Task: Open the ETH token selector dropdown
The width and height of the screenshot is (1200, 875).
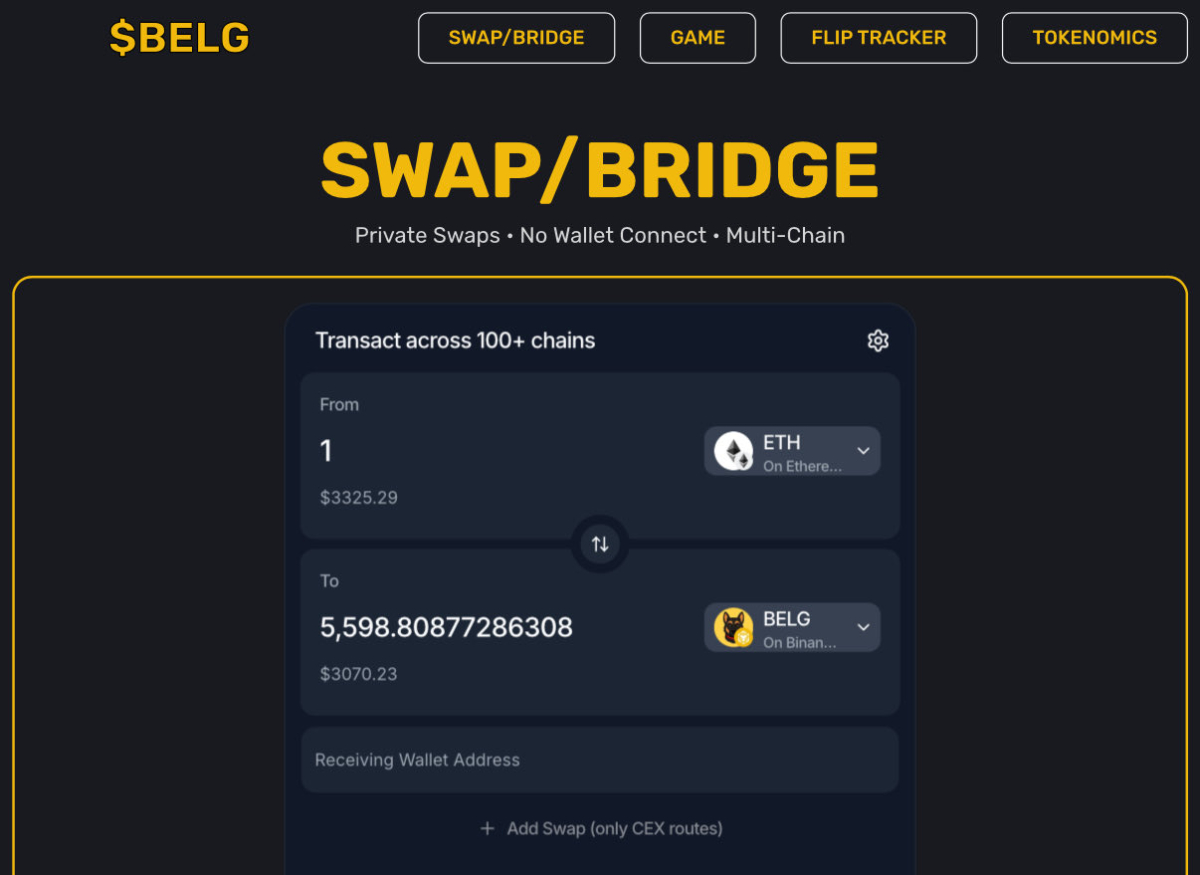Action: tap(792, 451)
